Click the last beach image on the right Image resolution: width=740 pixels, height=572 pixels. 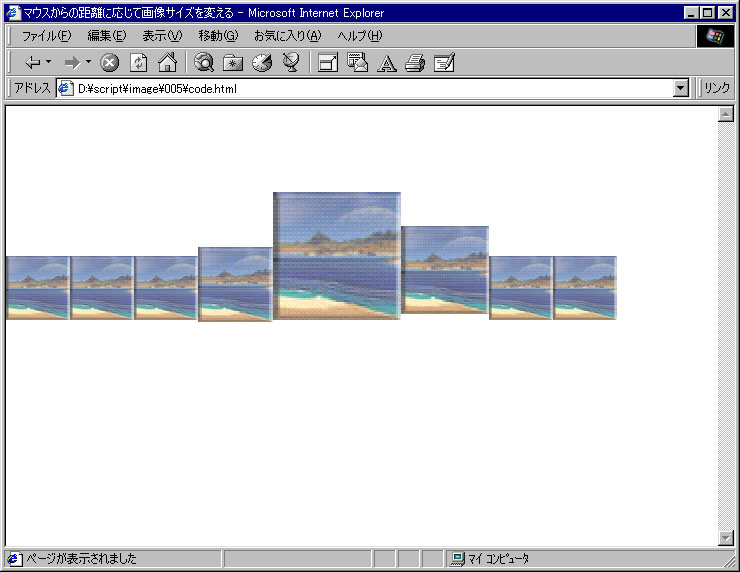[585, 288]
